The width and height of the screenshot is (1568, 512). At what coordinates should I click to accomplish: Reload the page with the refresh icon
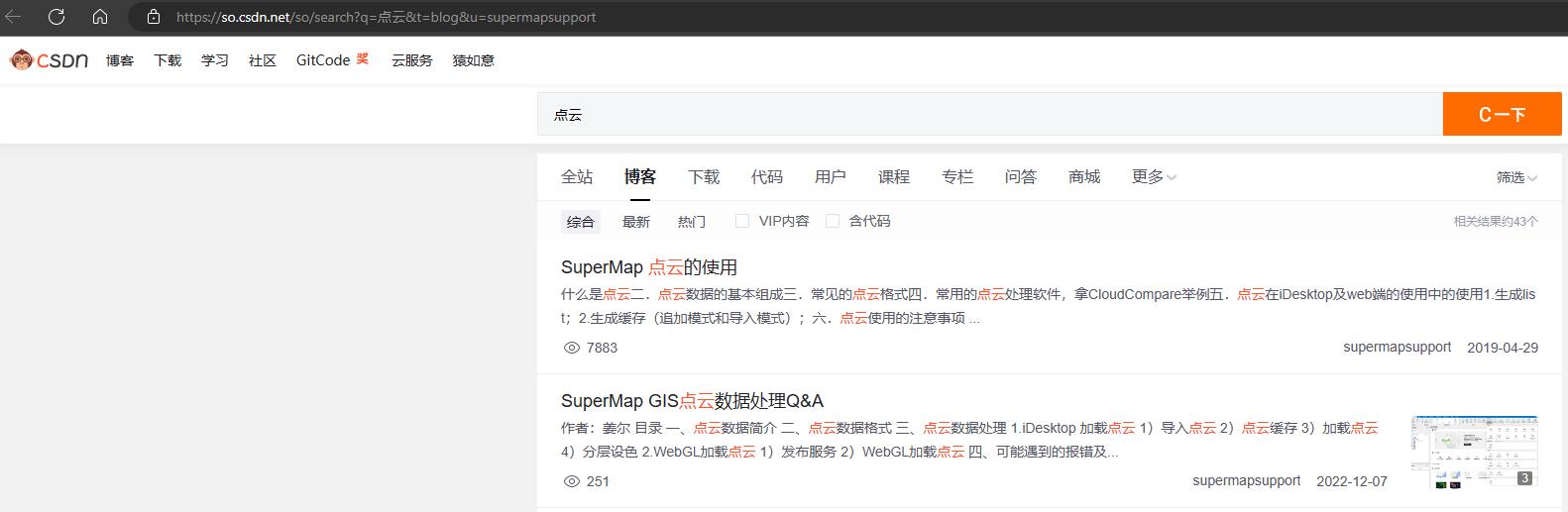pyautogui.click(x=56, y=17)
